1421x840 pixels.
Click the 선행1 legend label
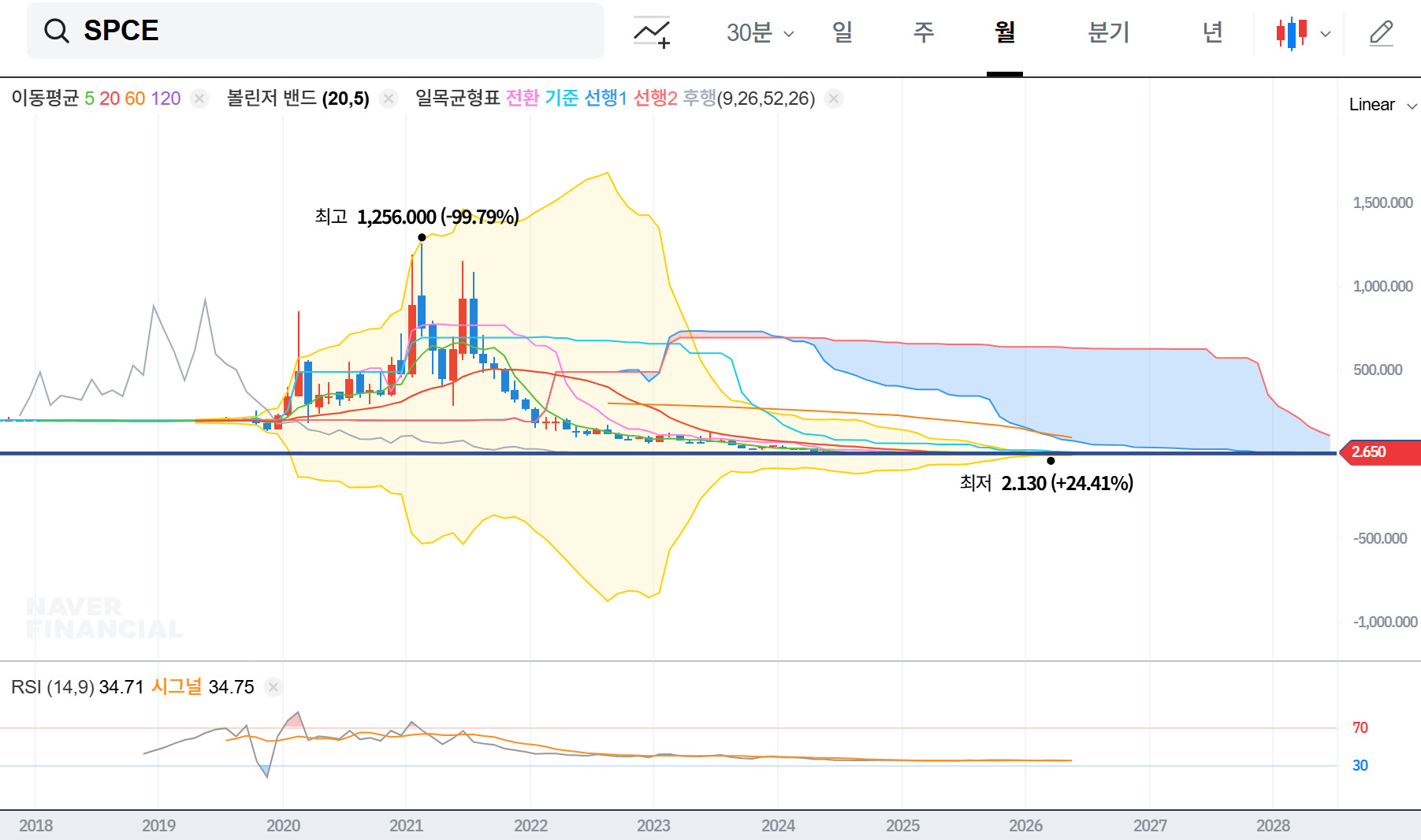tap(605, 98)
